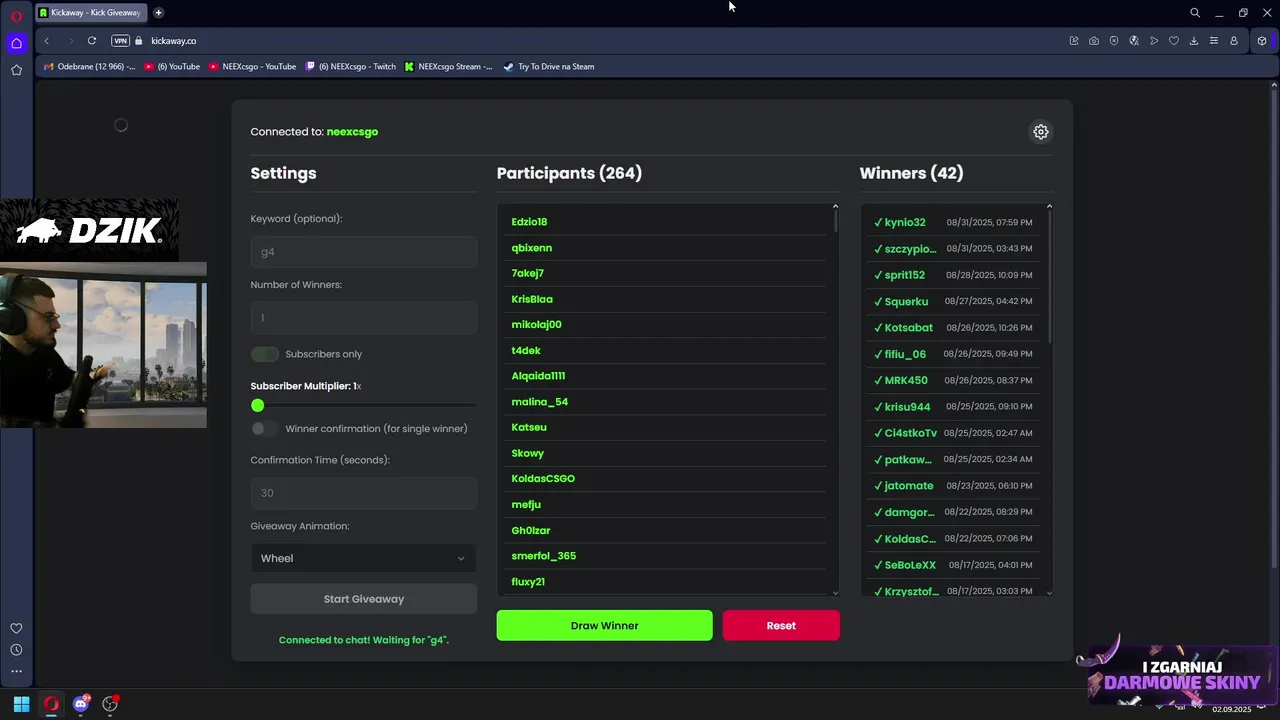Select participant mikolaj00
The image size is (1280, 720).
click(537, 325)
